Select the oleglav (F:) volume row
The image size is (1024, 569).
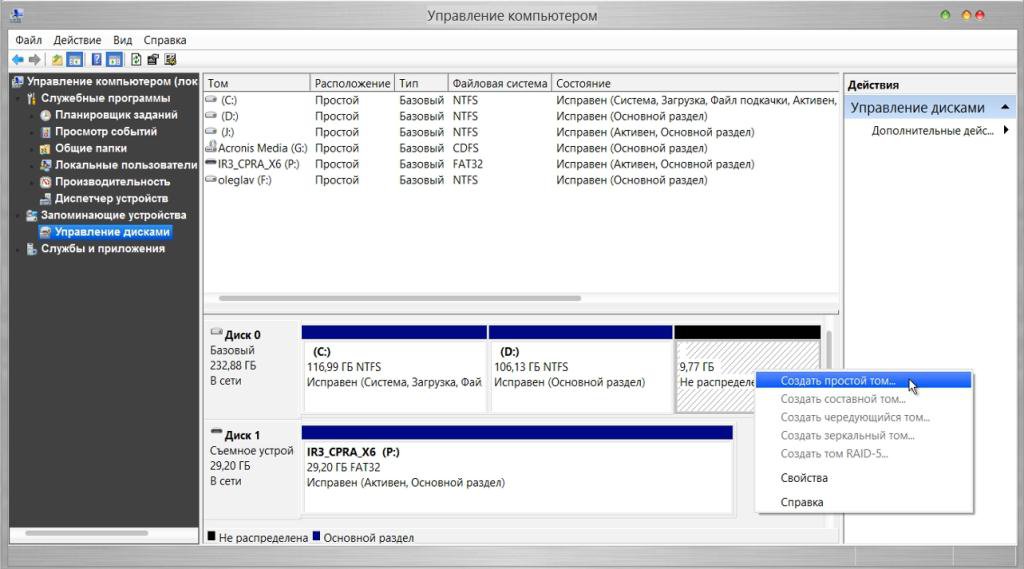(x=520, y=180)
